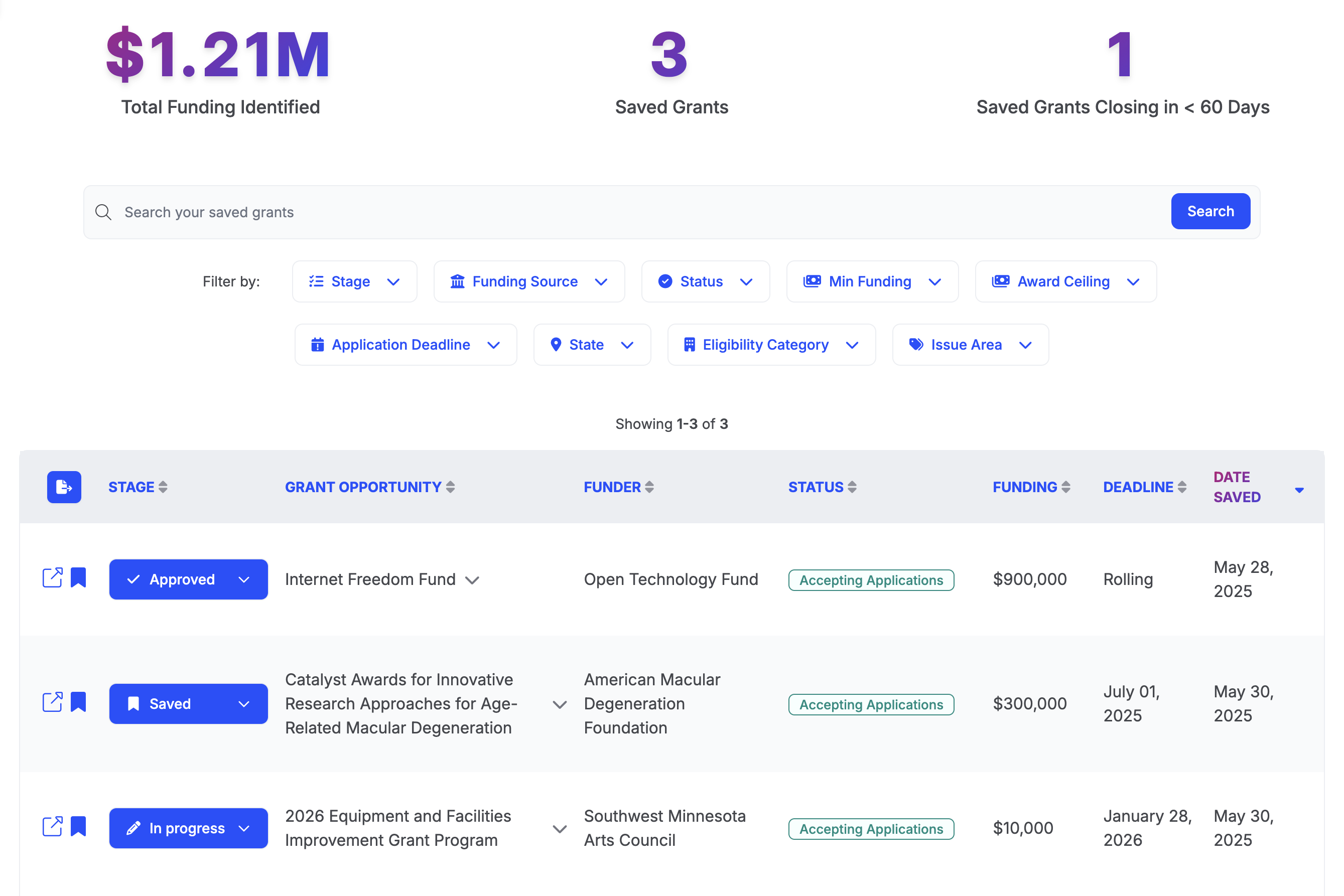Click the magnifying glass search icon
1344x896 pixels.
point(103,212)
